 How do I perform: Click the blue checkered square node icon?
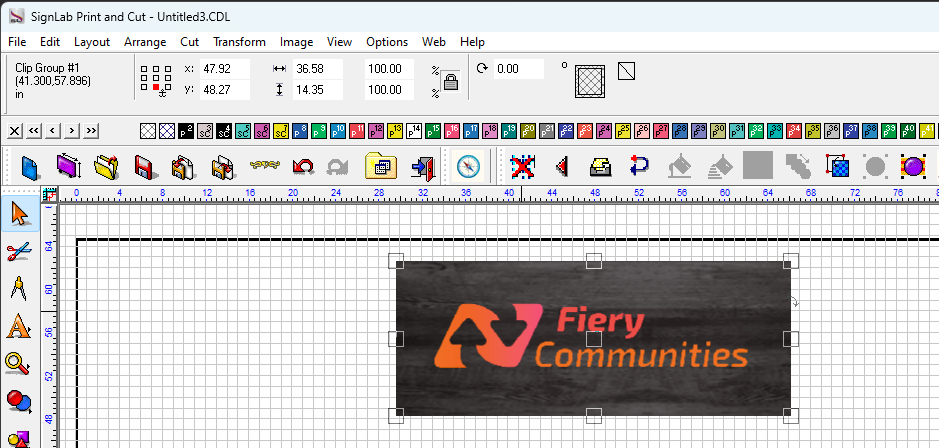pyautogui.click(x=837, y=166)
